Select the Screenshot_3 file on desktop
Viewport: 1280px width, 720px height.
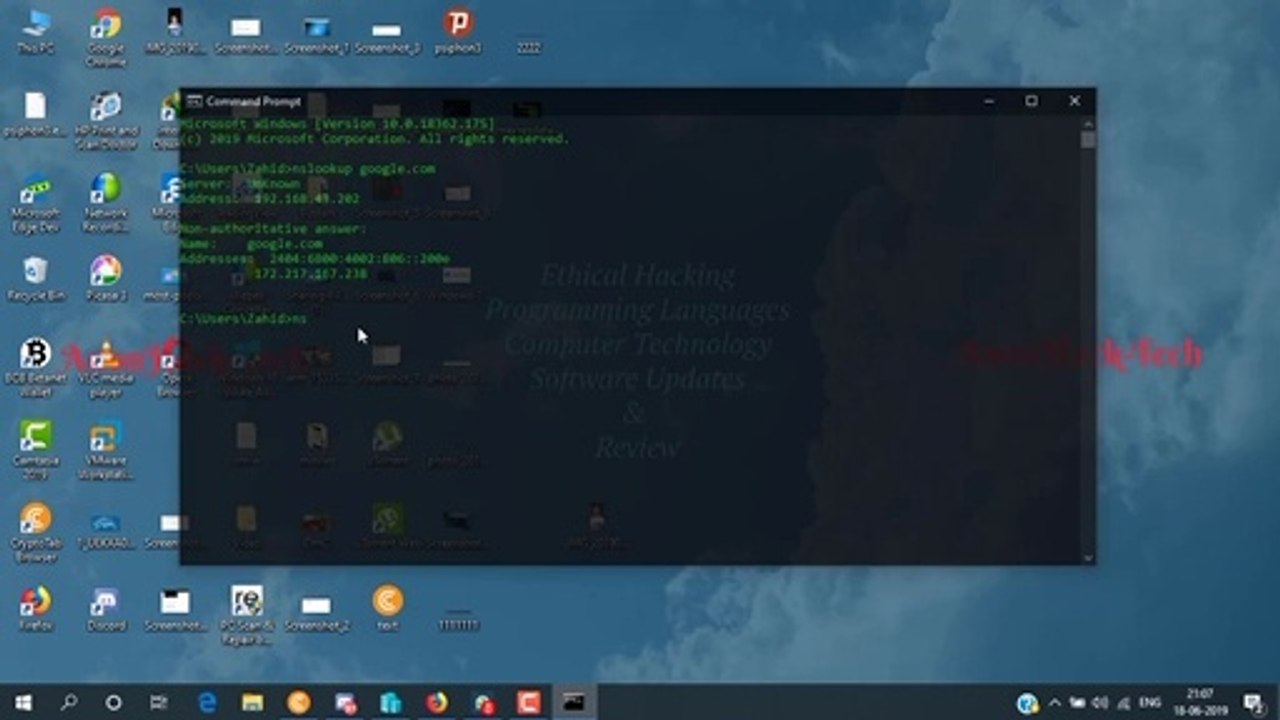coord(387,35)
